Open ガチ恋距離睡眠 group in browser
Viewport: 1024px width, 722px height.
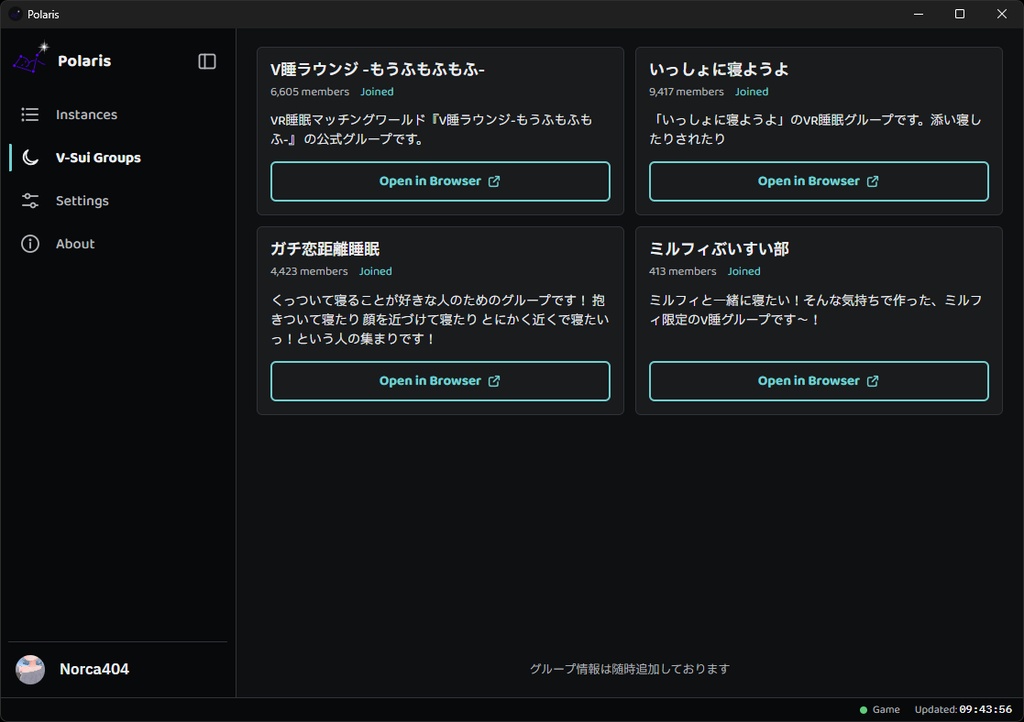(x=440, y=381)
